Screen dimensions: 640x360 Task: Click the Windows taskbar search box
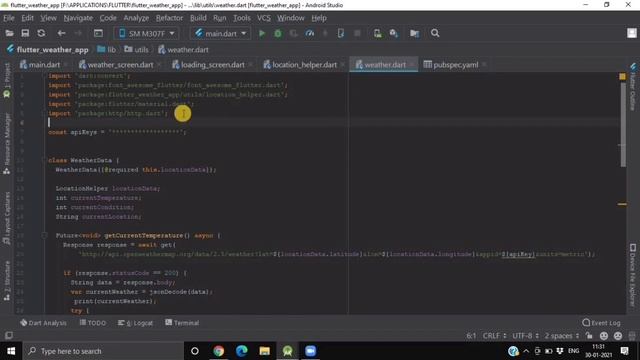103,351
